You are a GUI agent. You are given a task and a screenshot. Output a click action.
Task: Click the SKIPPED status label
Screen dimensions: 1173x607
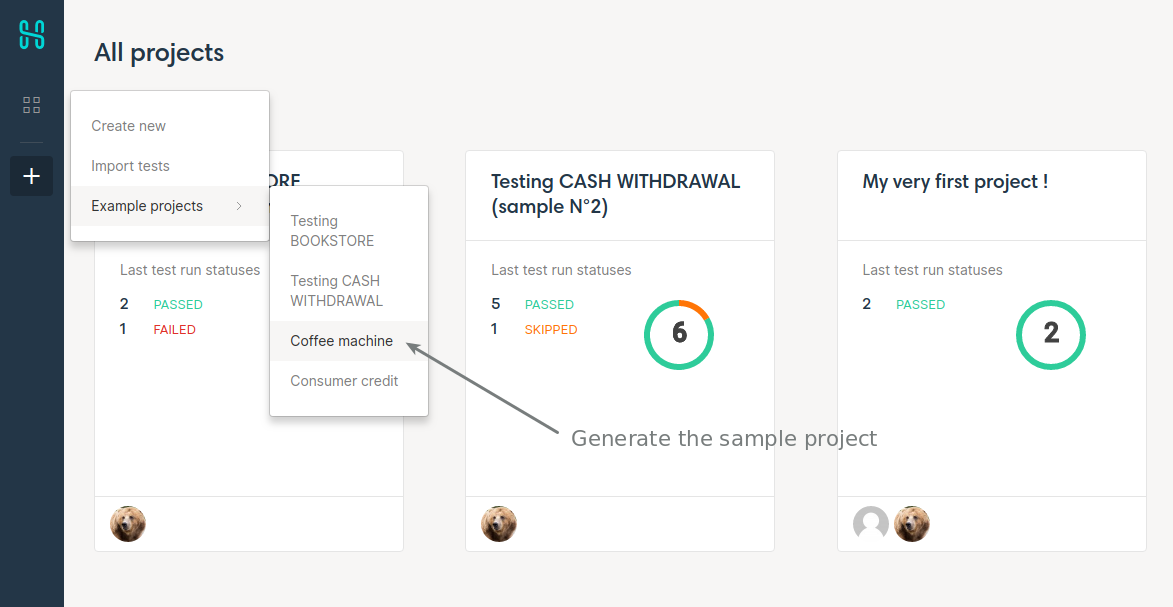551,330
